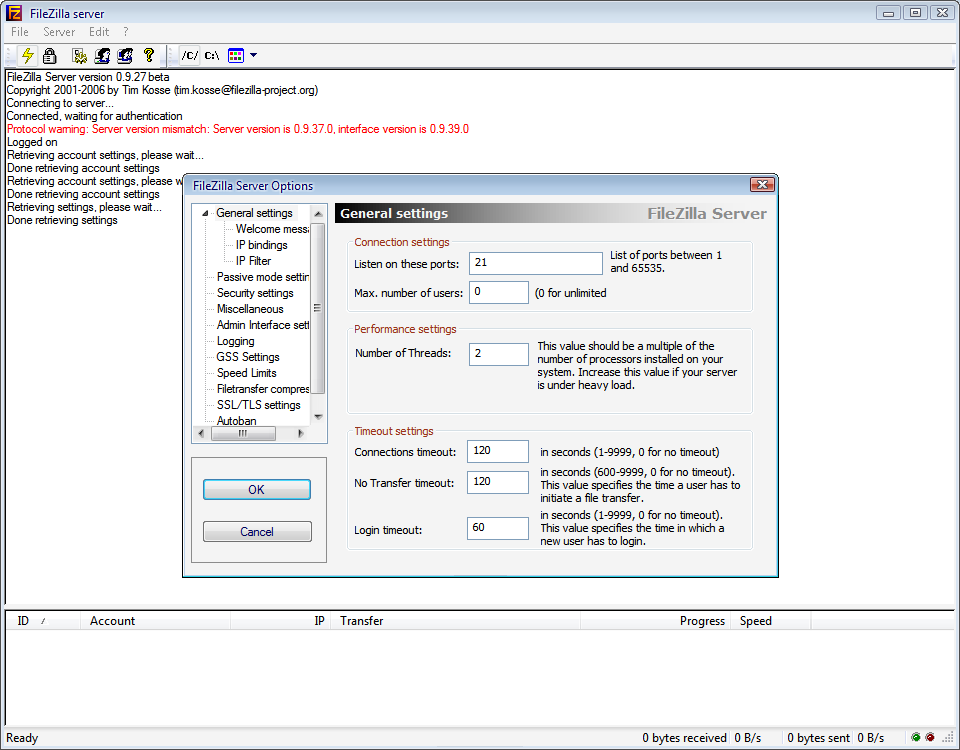Viewport: 960px width, 750px height.
Task: Select IP Filter in options tree
Action: (x=253, y=261)
